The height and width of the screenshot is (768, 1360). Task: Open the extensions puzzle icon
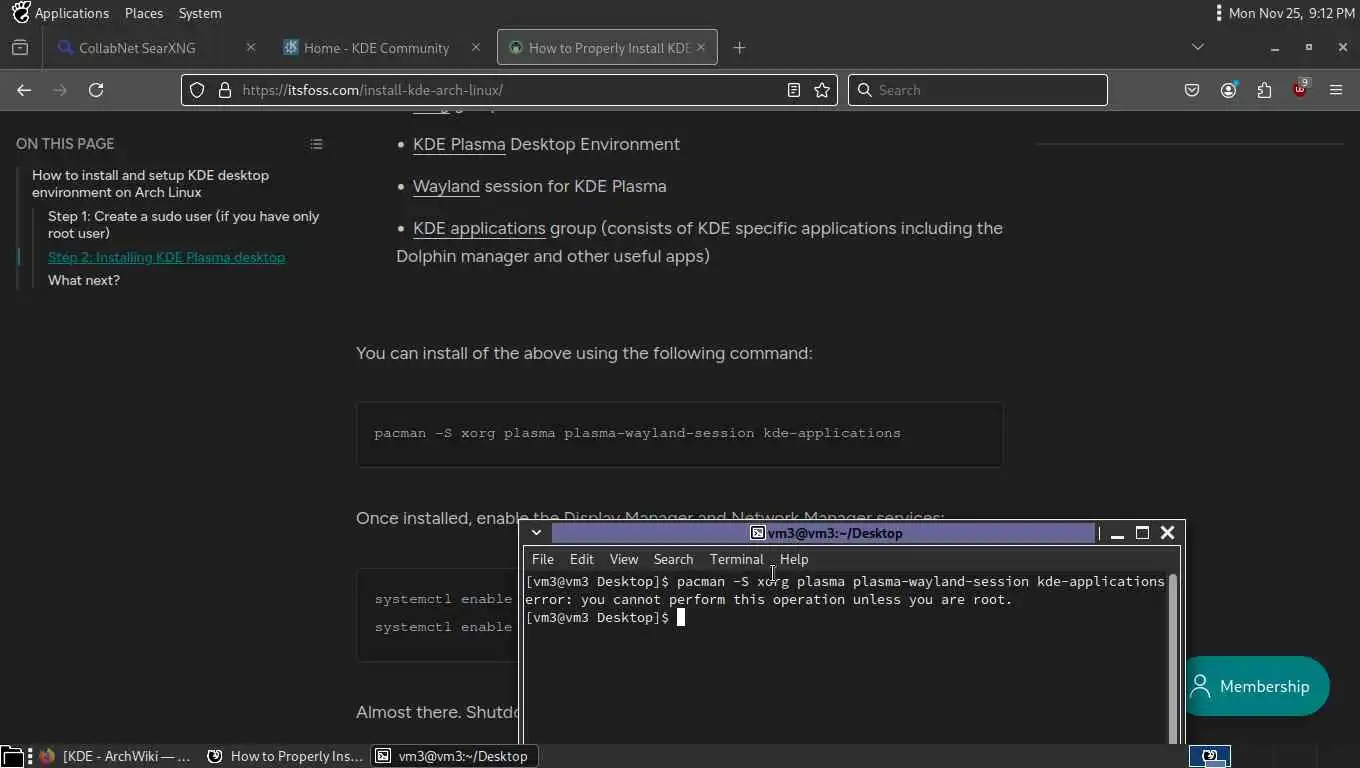click(1264, 90)
